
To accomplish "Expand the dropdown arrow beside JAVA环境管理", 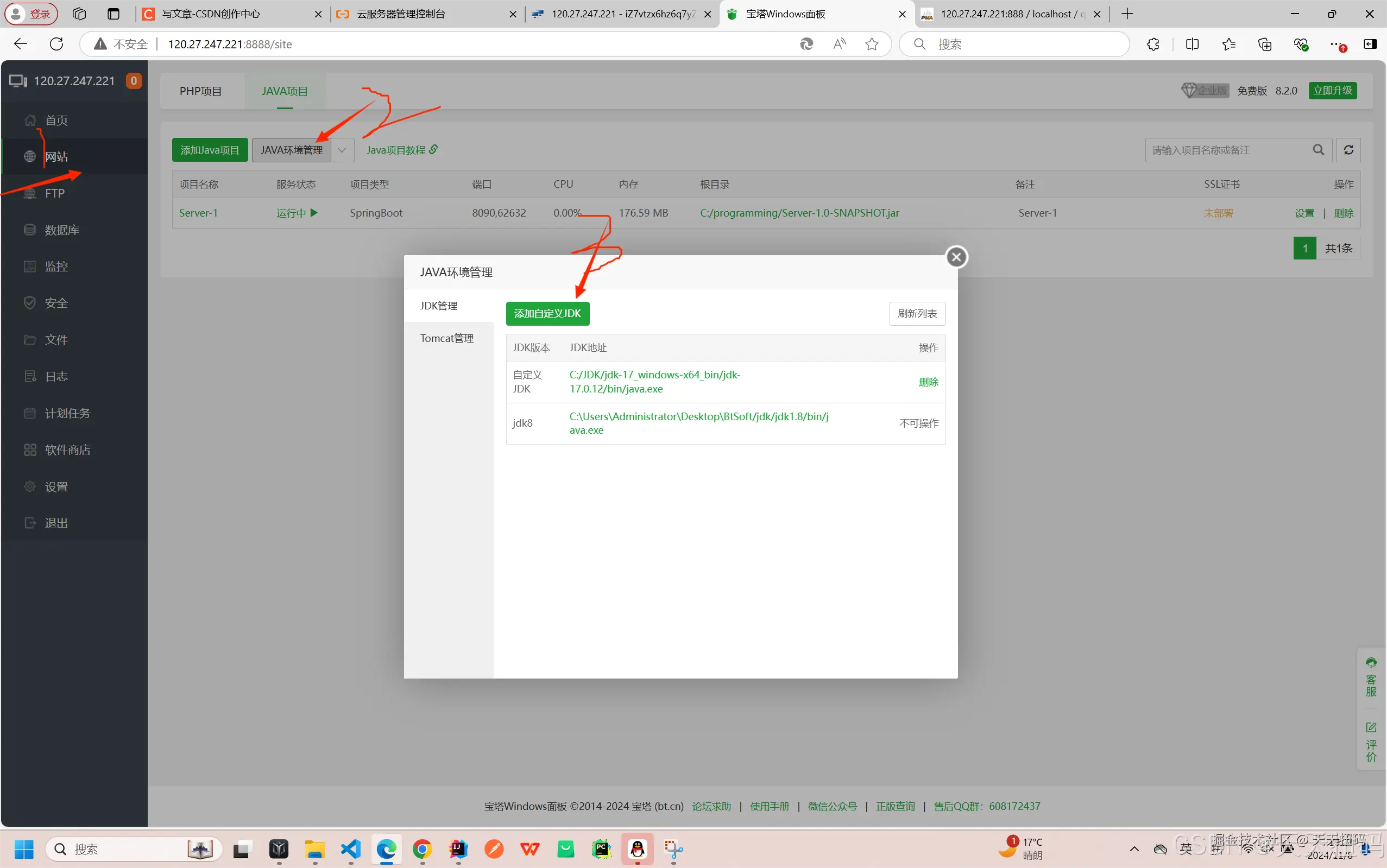I will 342,150.
